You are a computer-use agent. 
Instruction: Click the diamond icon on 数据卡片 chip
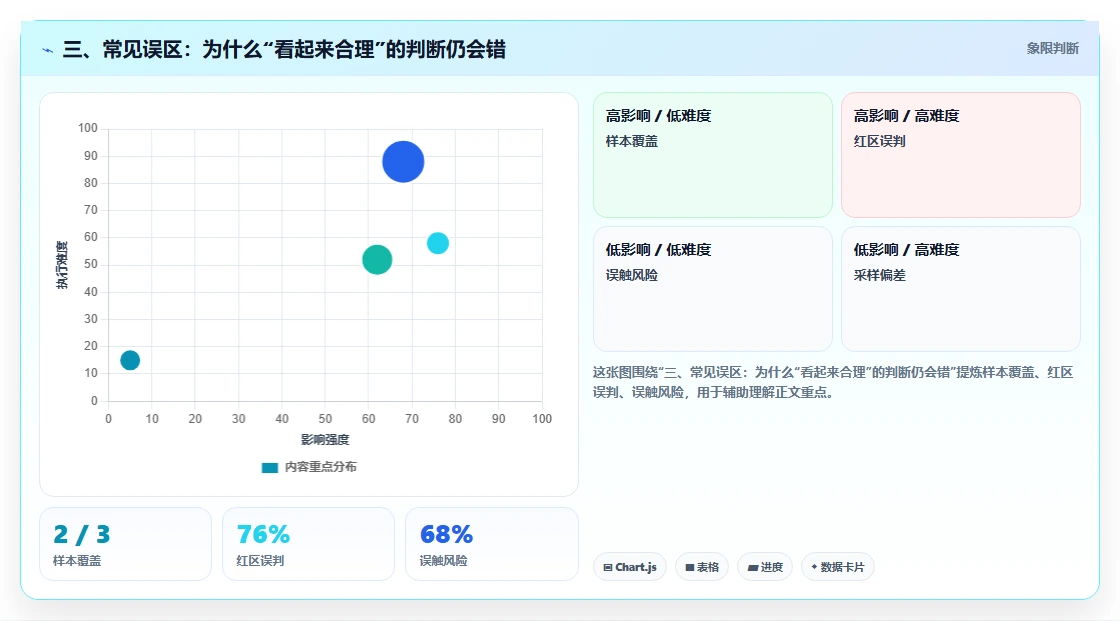pos(814,567)
